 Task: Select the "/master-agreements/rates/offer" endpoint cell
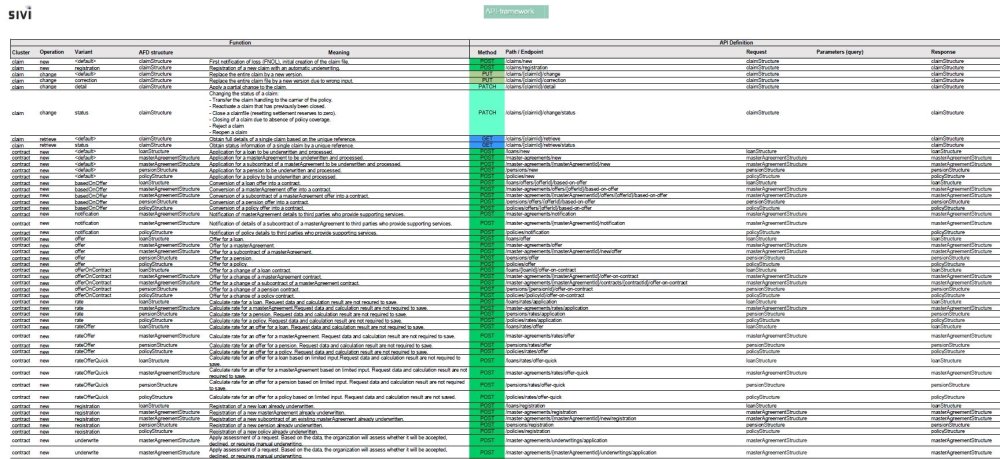pos(624,336)
